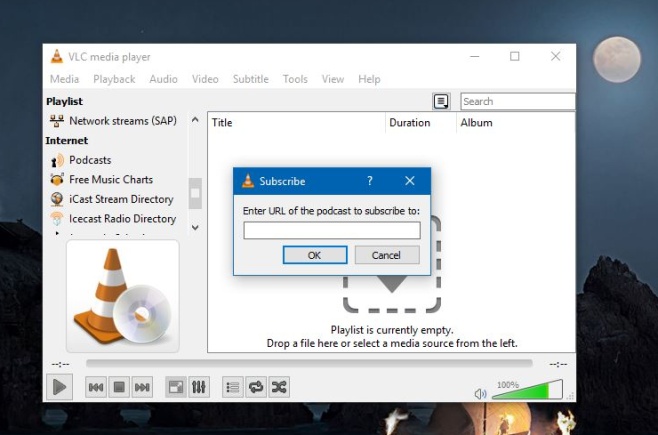Select Network streams (SAP) in sidebar
658x435 pixels.
tap(113, 121)
